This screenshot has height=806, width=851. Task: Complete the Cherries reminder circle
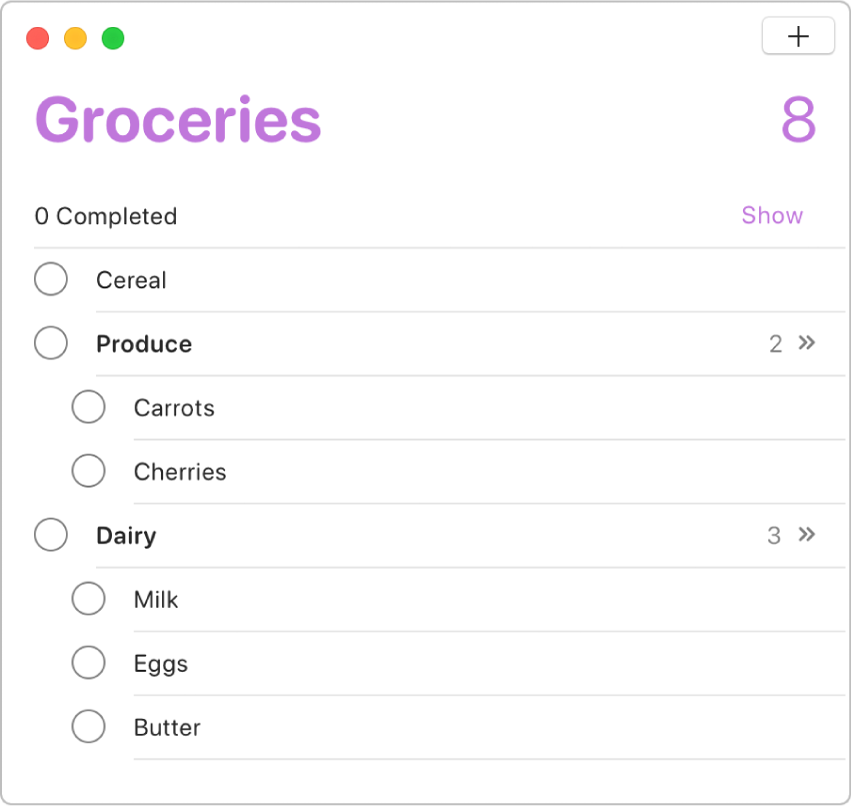pos(89,471)
